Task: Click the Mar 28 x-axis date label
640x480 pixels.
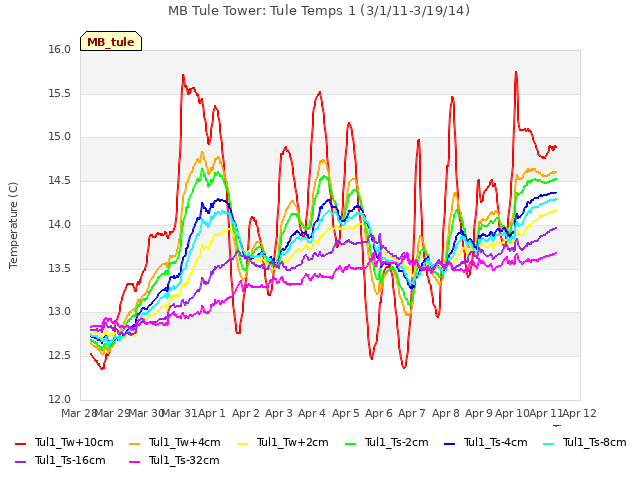Action: point(78,413)
